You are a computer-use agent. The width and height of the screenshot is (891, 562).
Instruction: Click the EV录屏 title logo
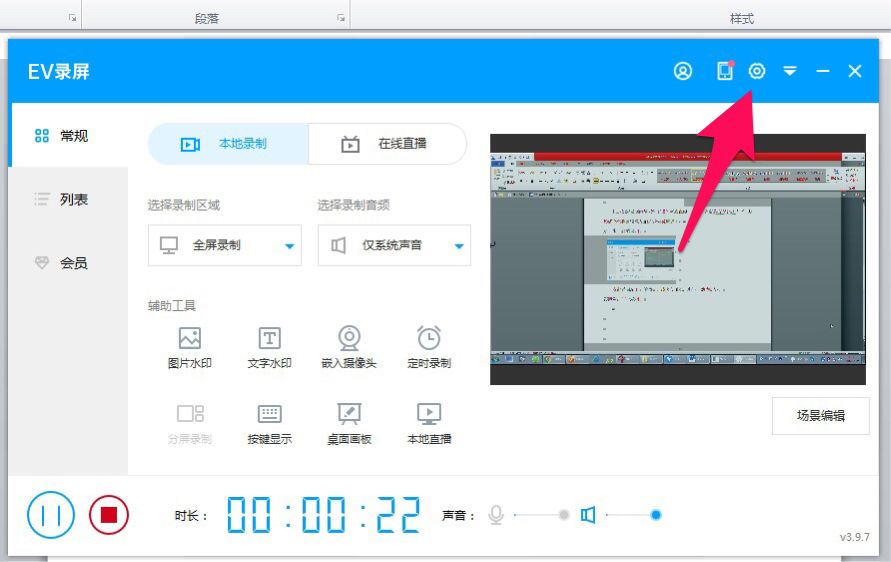[59, 72]
